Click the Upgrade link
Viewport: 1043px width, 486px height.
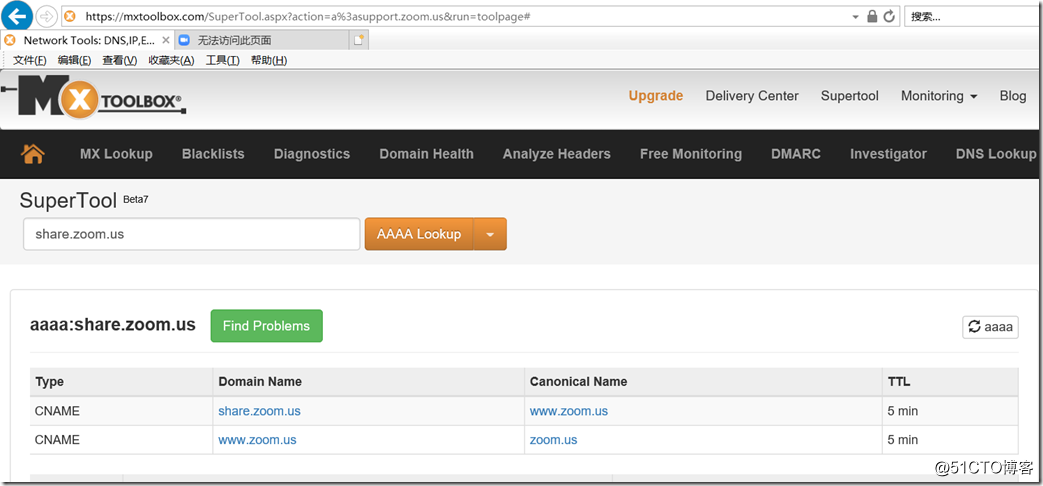[656, 96]
